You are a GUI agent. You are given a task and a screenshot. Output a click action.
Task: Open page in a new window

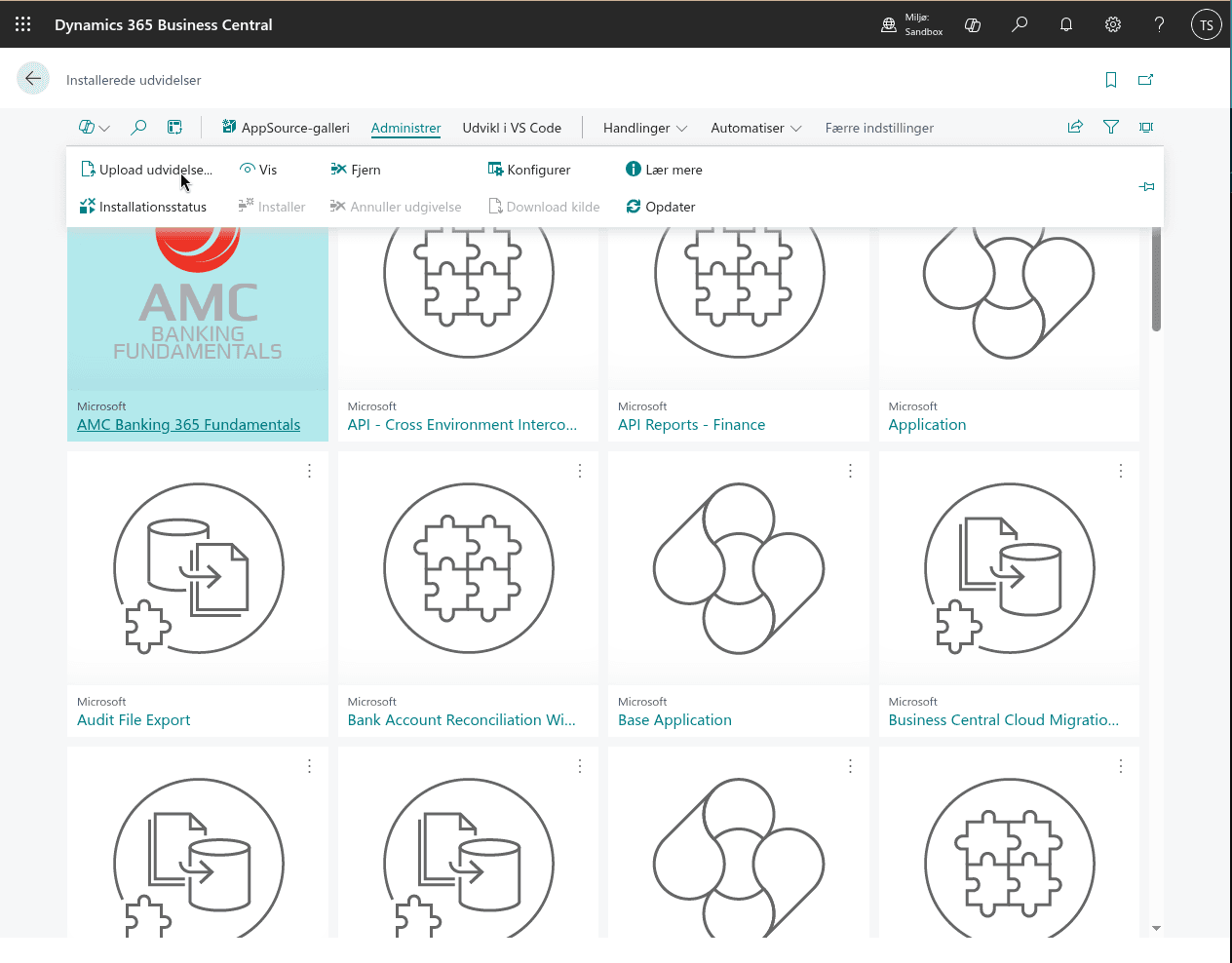pyautogui.click(x=1146, y=80)
